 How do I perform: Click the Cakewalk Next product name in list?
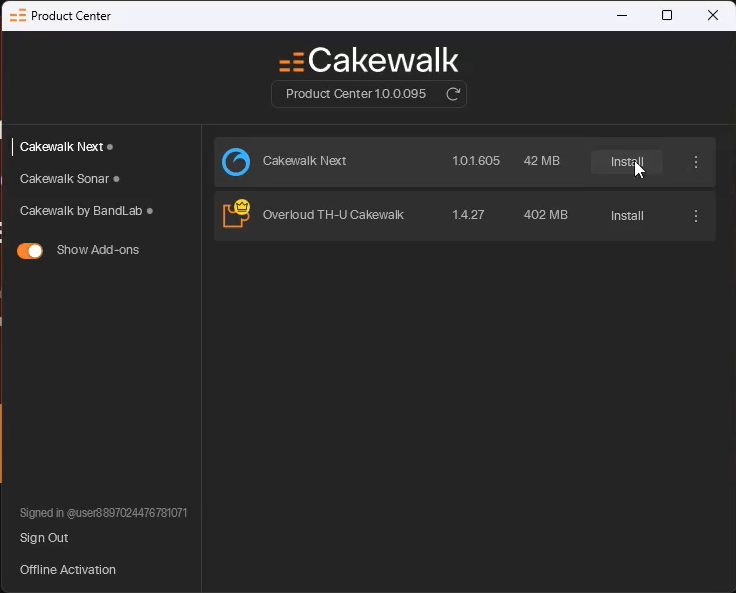[304, 161]
